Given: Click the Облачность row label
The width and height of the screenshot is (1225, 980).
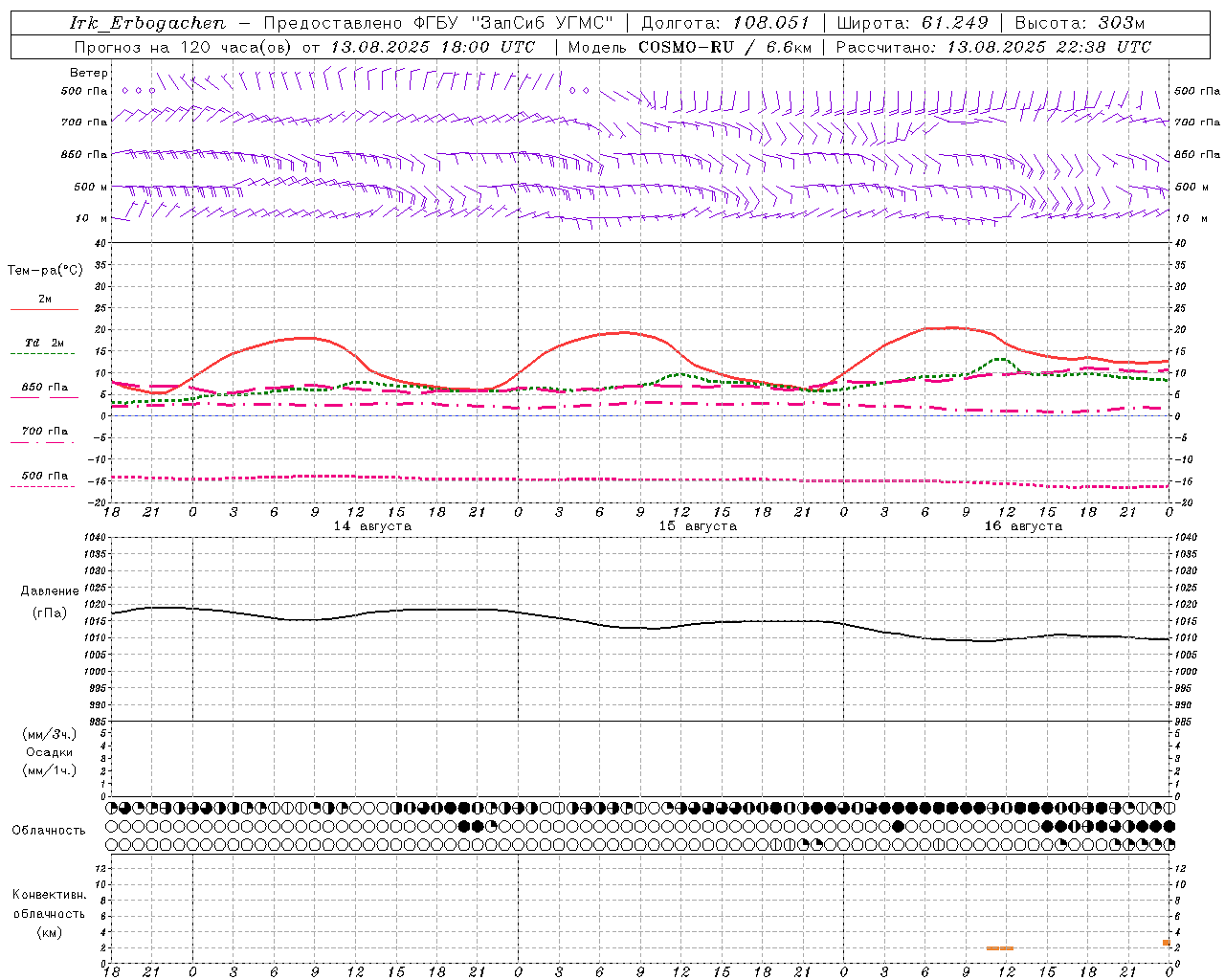Looking at the screenshot, I should coord(49,830).
